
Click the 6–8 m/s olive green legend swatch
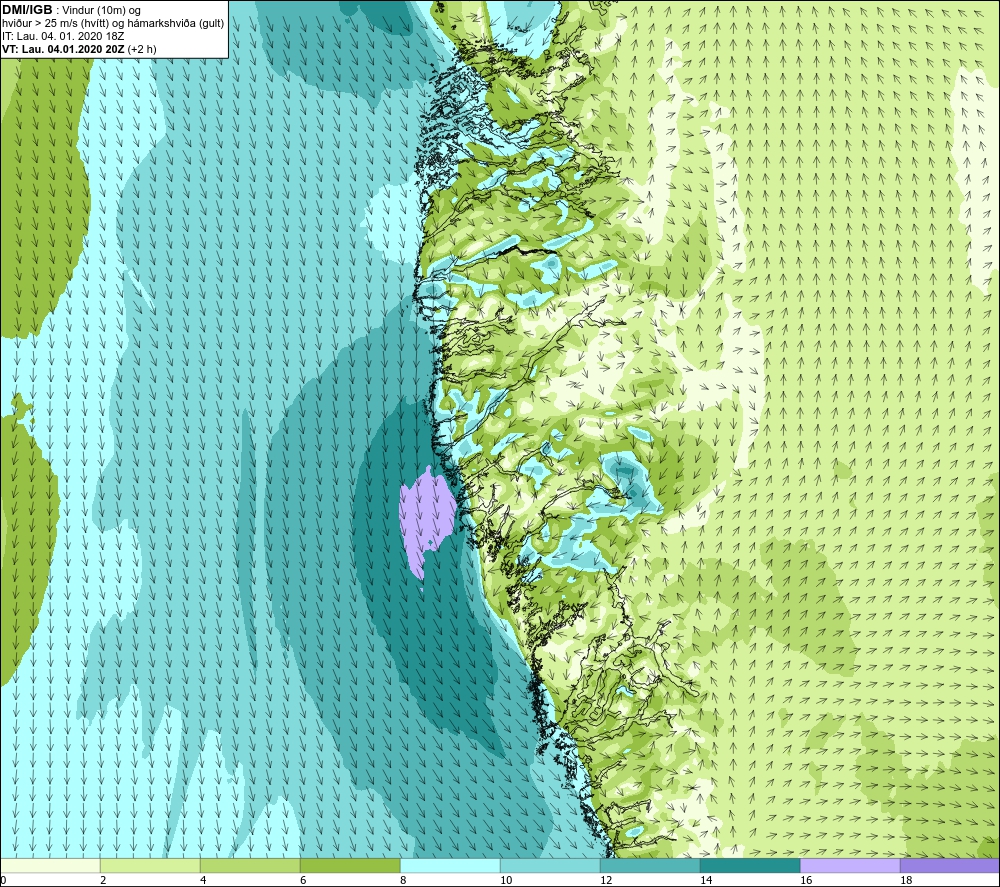[350, 865]
